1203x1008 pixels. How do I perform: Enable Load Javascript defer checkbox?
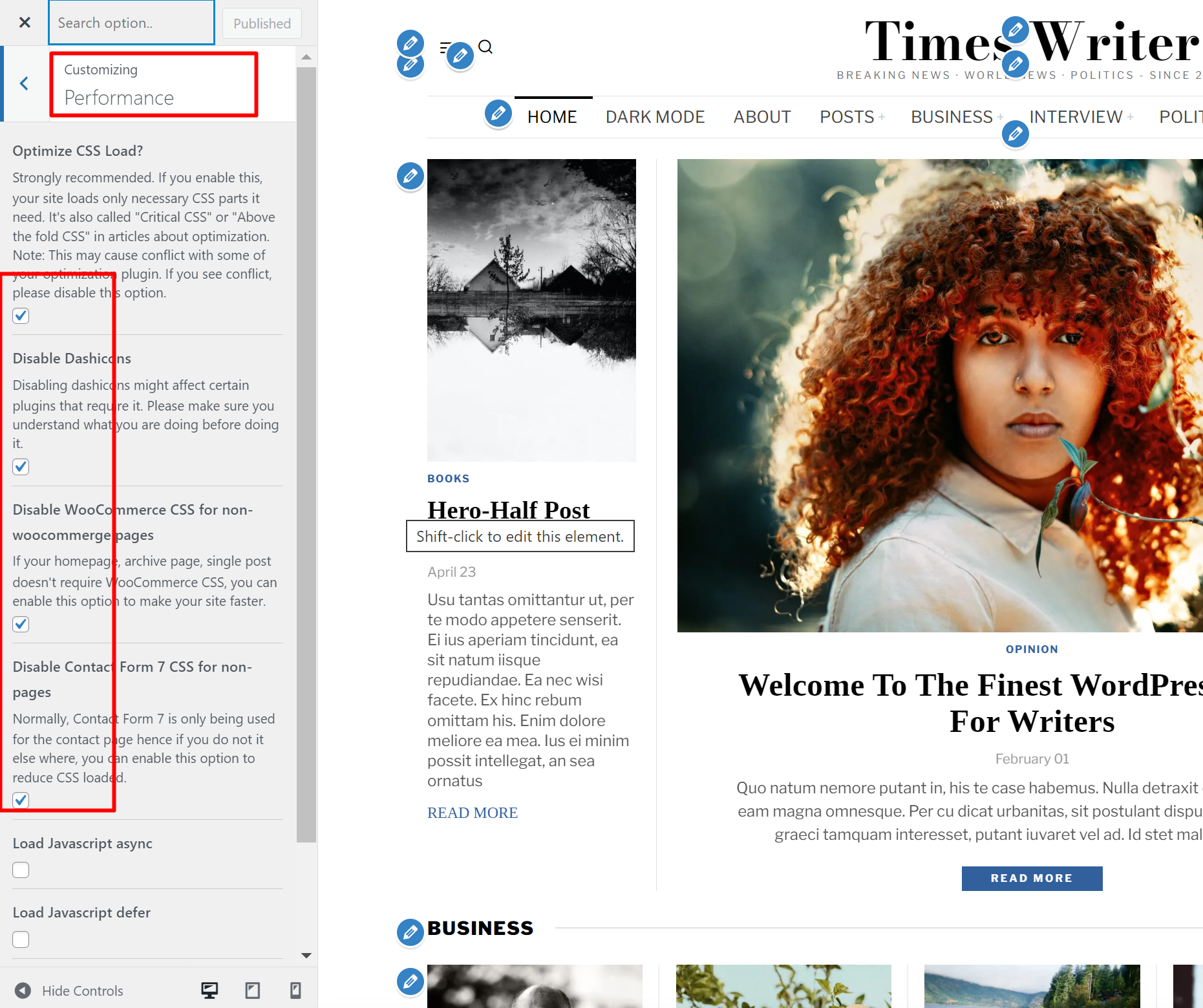click(21, 939)
